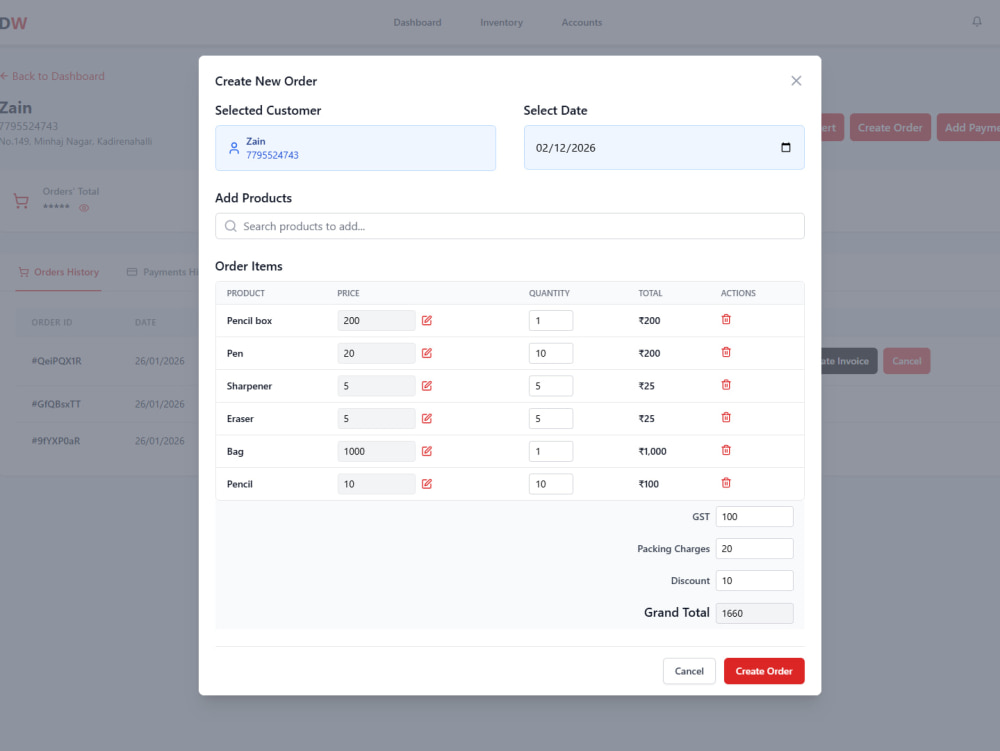Click Pencil box quantity field
Viewport: 1000px width, 751px height.
[550, 321]
